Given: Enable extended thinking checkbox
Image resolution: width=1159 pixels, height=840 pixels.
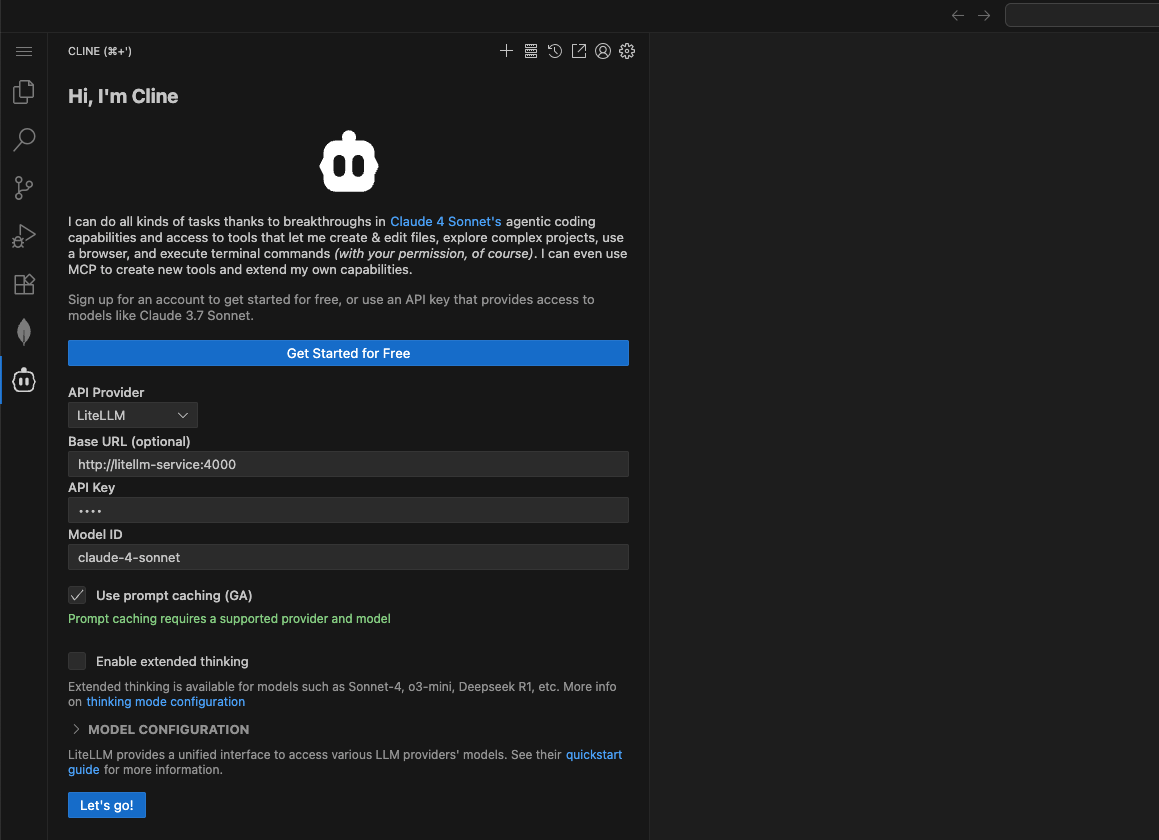Looking at the screenshot, I should 77,661.
